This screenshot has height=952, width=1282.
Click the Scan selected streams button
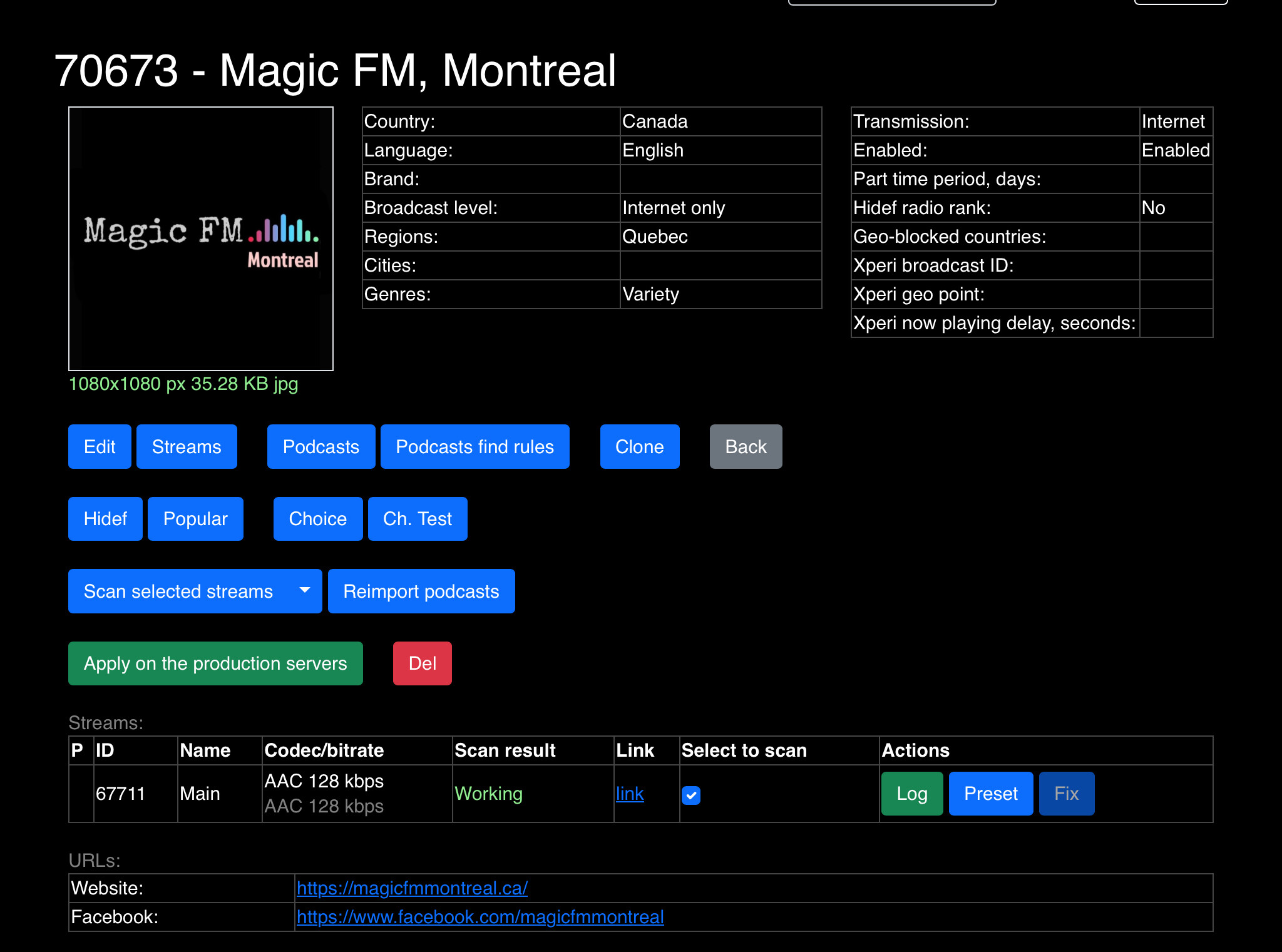178,591
